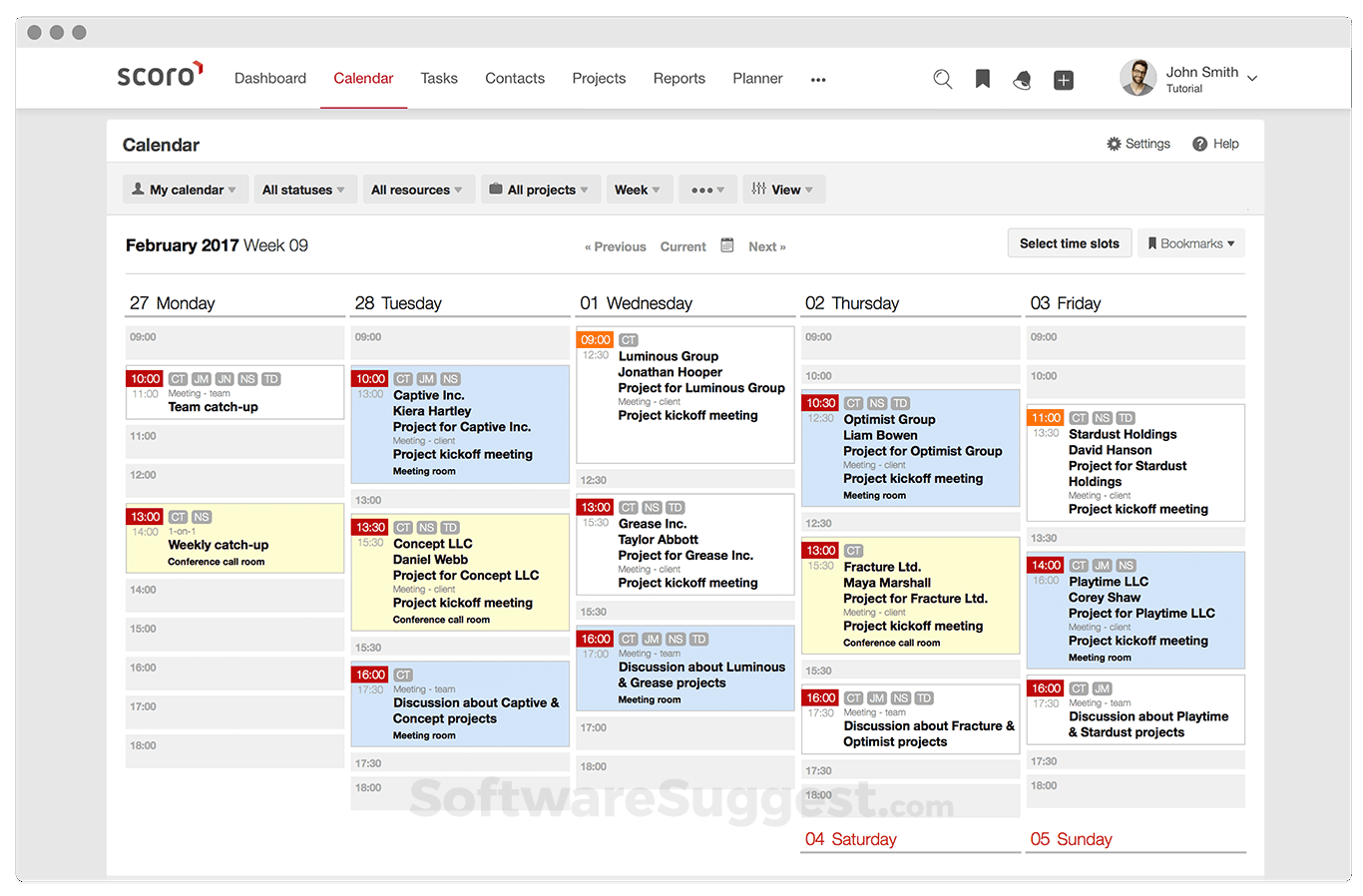Open the Dashboard menu item
Image resolution: width=1363 pixels, height=896 pixels.
269,78
